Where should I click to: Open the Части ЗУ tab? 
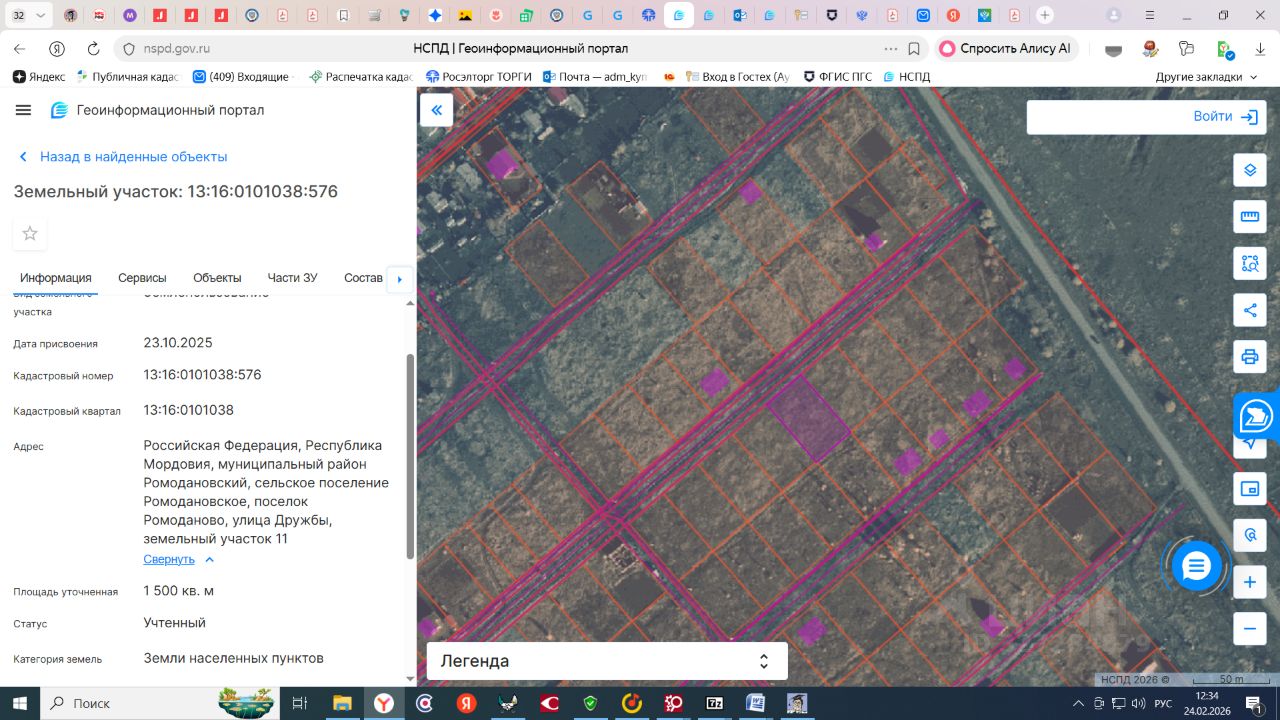[292, 278]
